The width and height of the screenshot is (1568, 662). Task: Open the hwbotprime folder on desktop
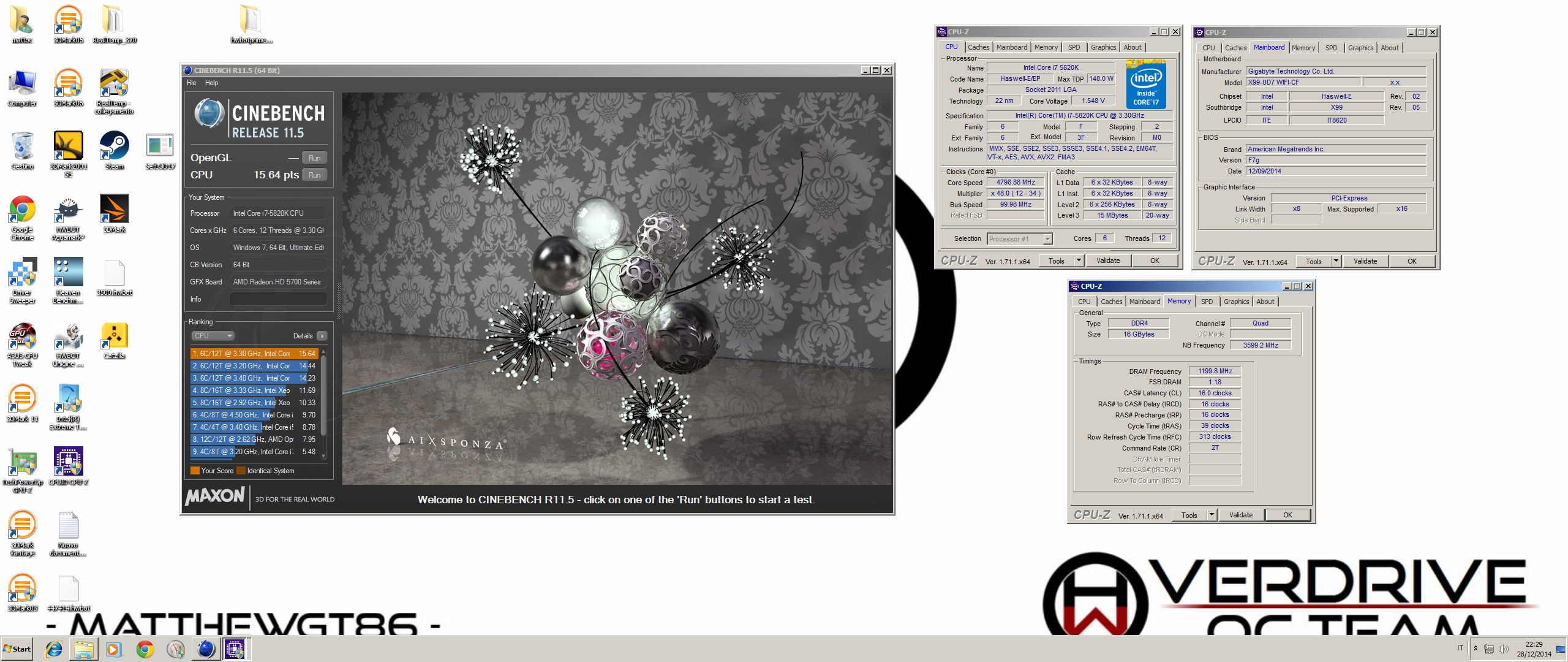(251, 23)
